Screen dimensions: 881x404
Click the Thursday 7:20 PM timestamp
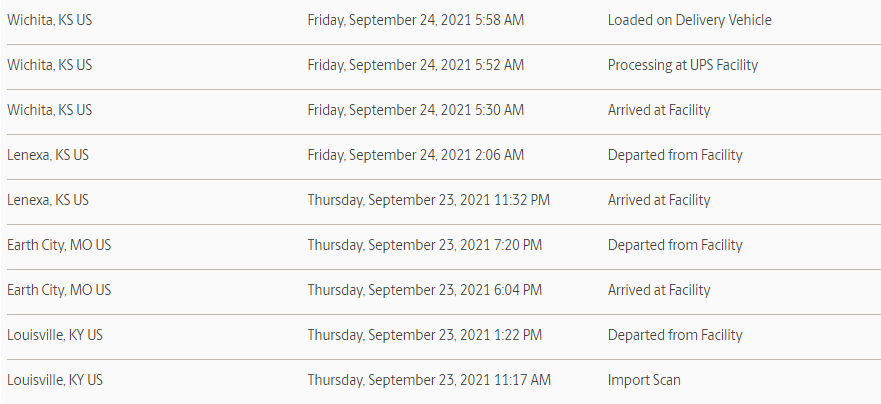point(425,246)
